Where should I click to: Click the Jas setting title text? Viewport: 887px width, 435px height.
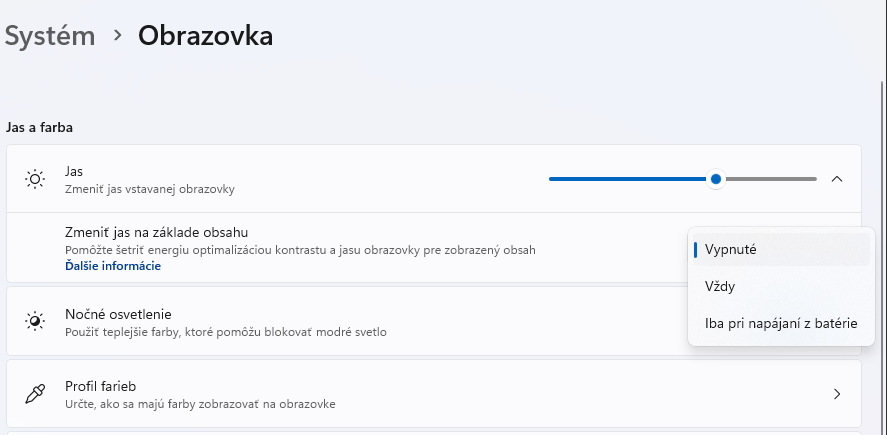(x=74, y=172)
